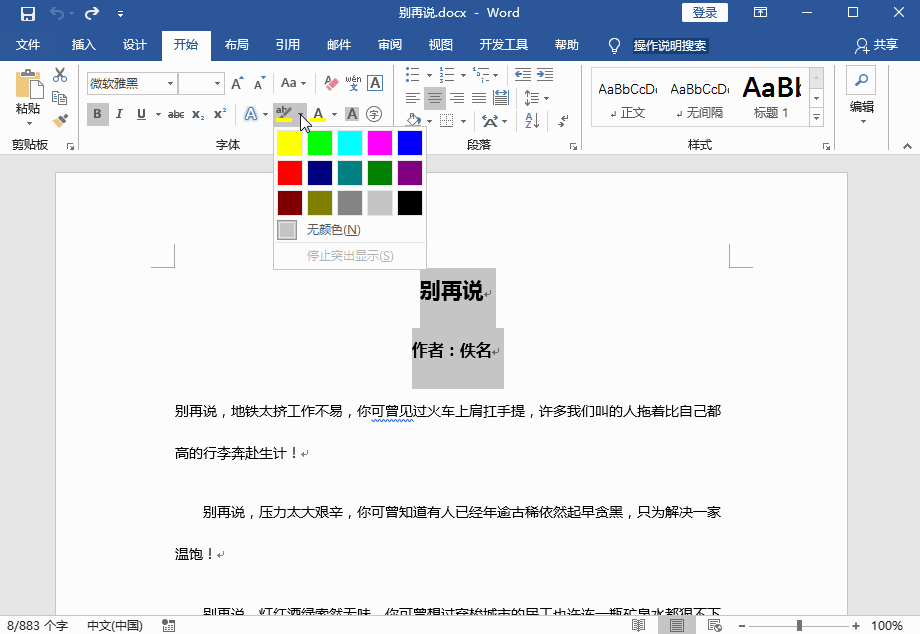Viewport: 920px width, 634px height.
Task: Click the Format Painter brush icon
Action: coord(60,120)
